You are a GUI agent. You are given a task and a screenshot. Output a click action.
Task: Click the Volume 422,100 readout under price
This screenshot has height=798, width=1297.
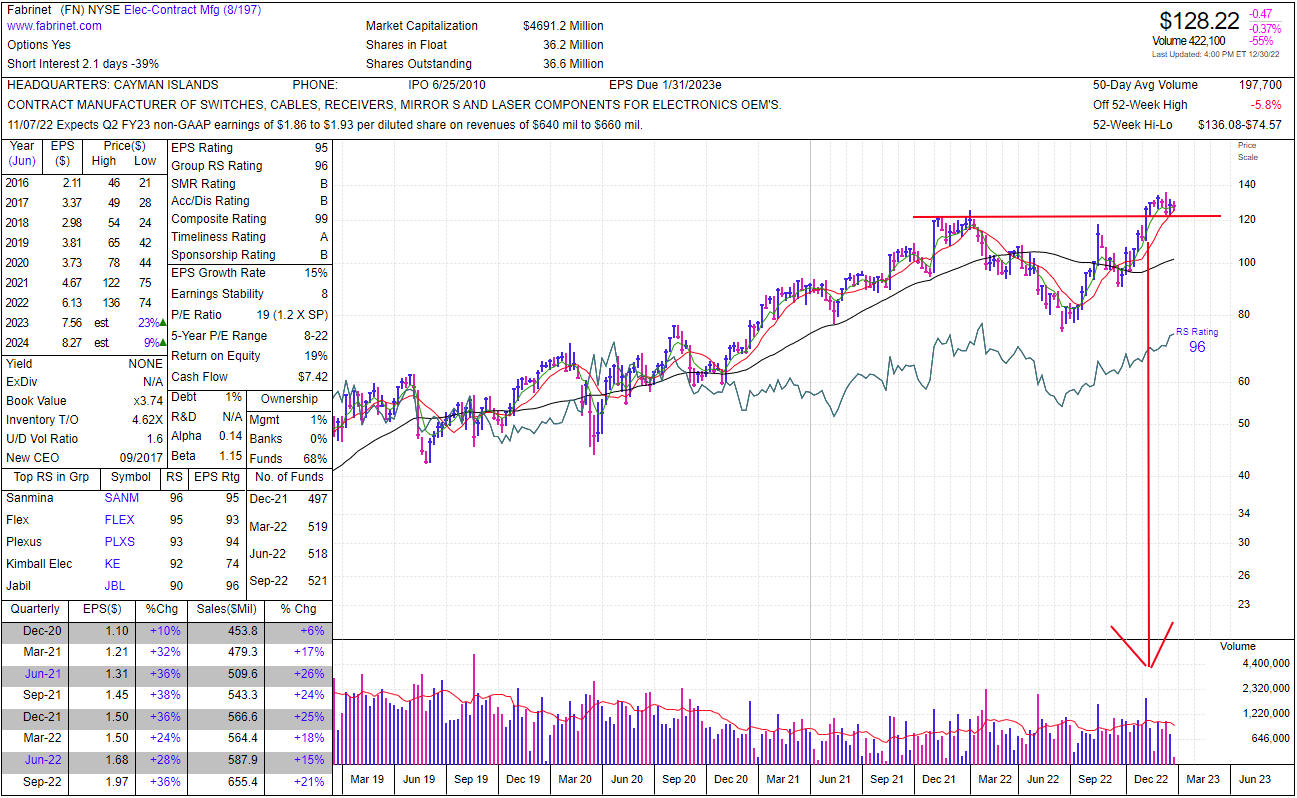pos(1189,41)
